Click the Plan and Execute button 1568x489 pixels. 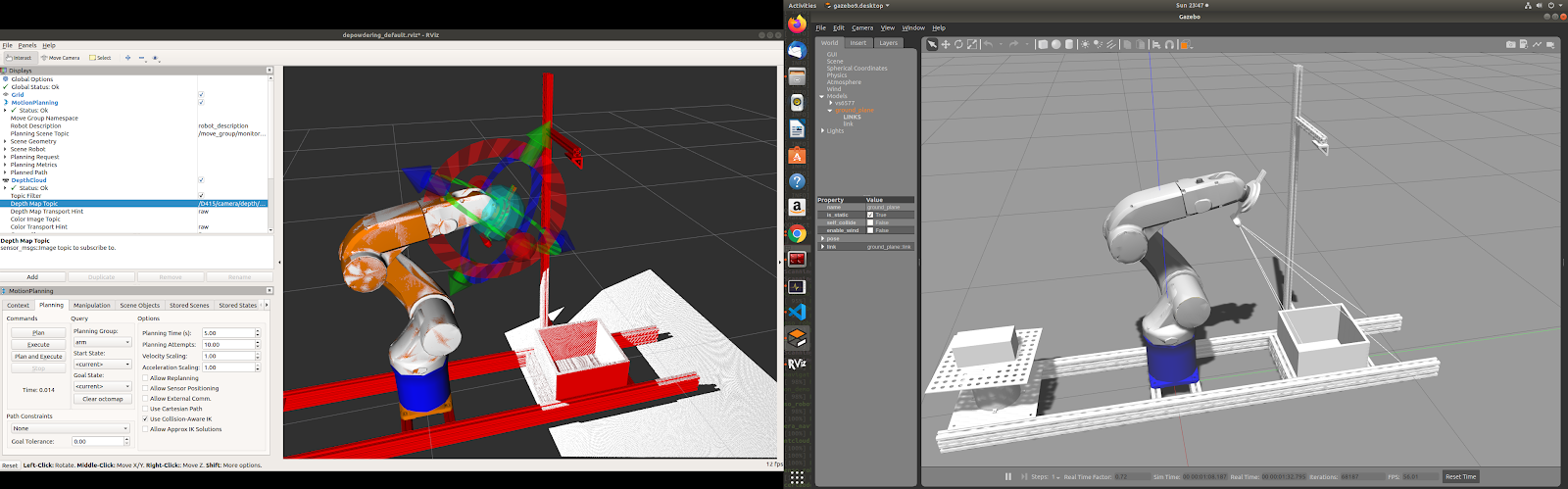[38, 357]
